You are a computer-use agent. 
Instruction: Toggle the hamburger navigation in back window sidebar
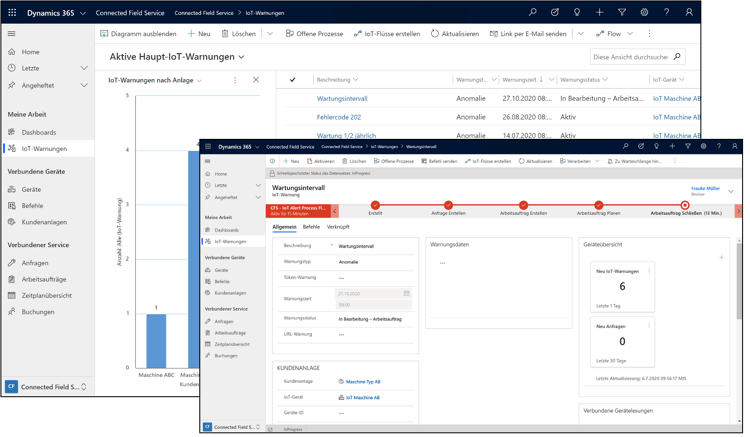pos(11,33)
